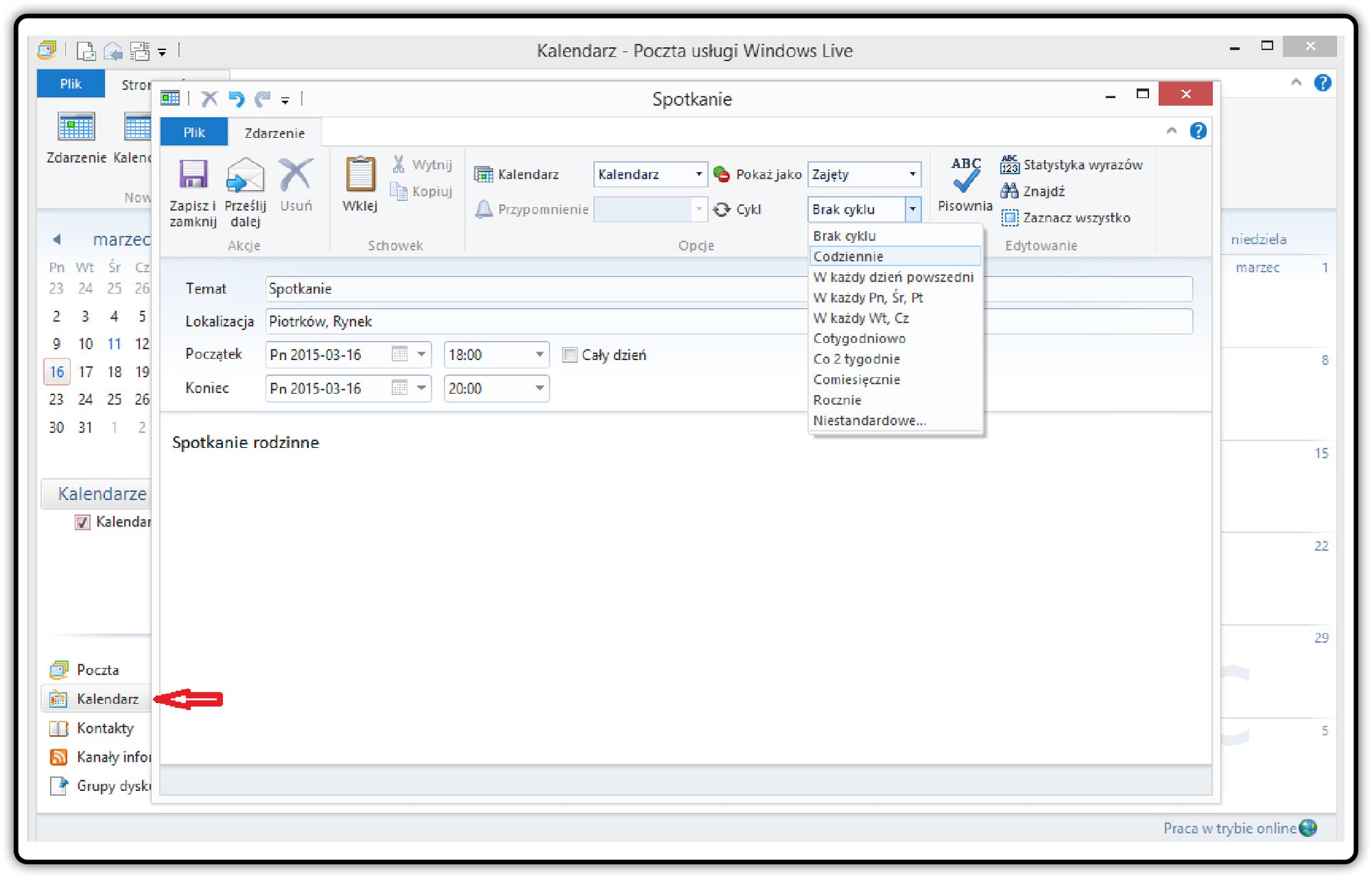Screen dimensions: 1372x878
Task: Click into the Lokalizacja field
Action: [x=729, y=321]
